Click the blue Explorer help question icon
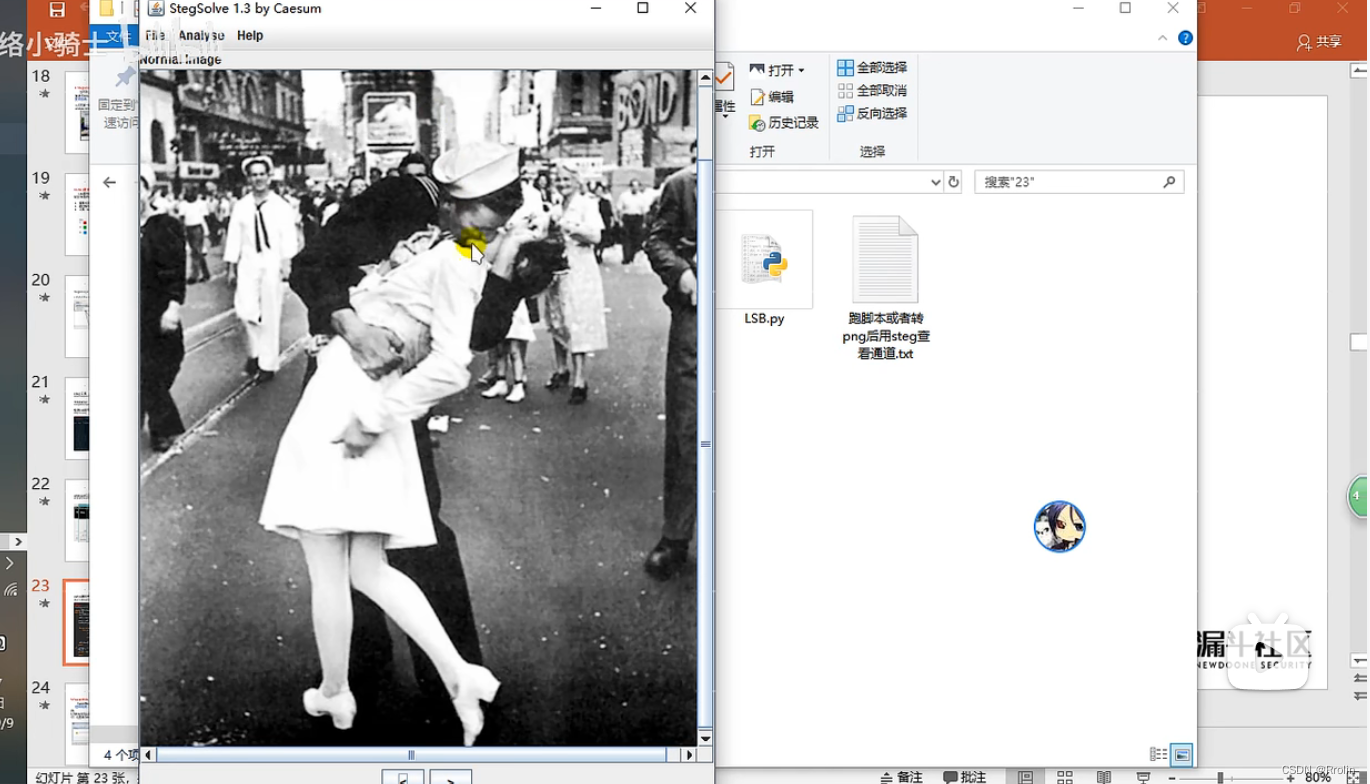The image size is (1370, 784). pyautogui.click(x=1185, y=38)
